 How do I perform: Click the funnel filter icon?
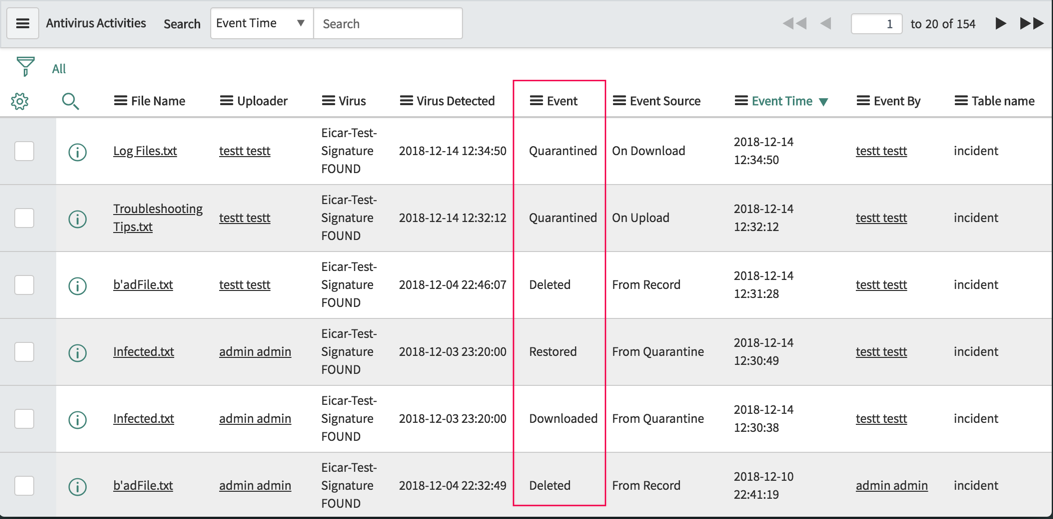26,67
